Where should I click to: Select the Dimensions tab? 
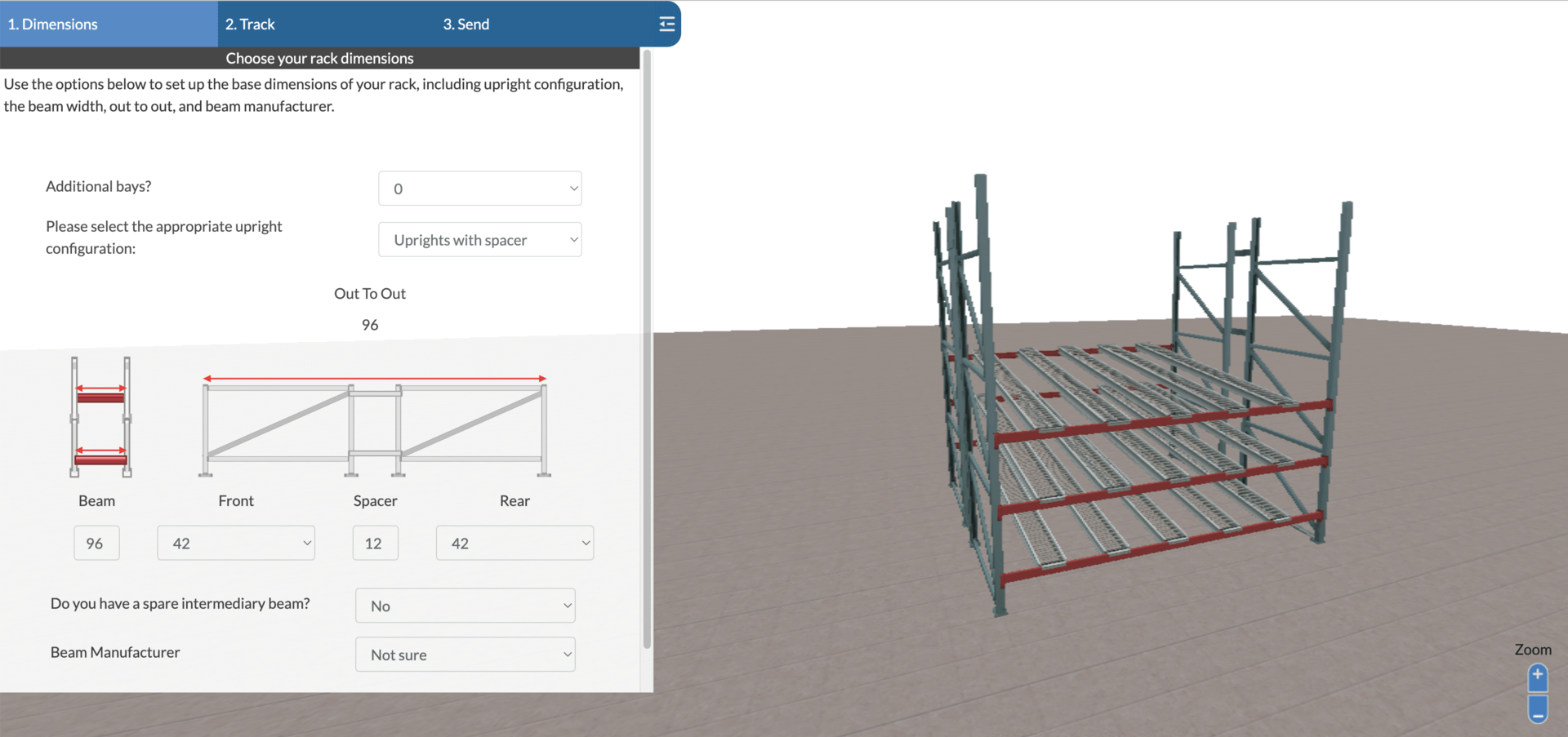pos(53,24)
